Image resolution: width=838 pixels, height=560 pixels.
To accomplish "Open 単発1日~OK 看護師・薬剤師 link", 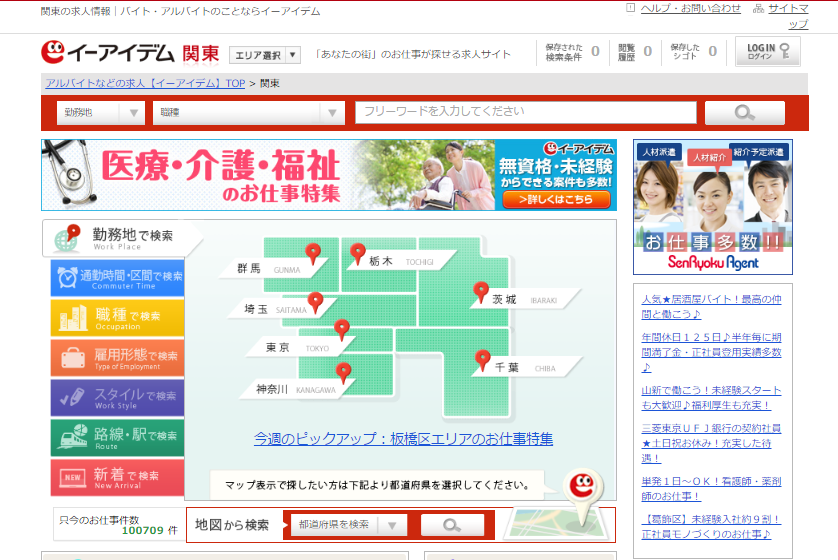I will (711, 488).
